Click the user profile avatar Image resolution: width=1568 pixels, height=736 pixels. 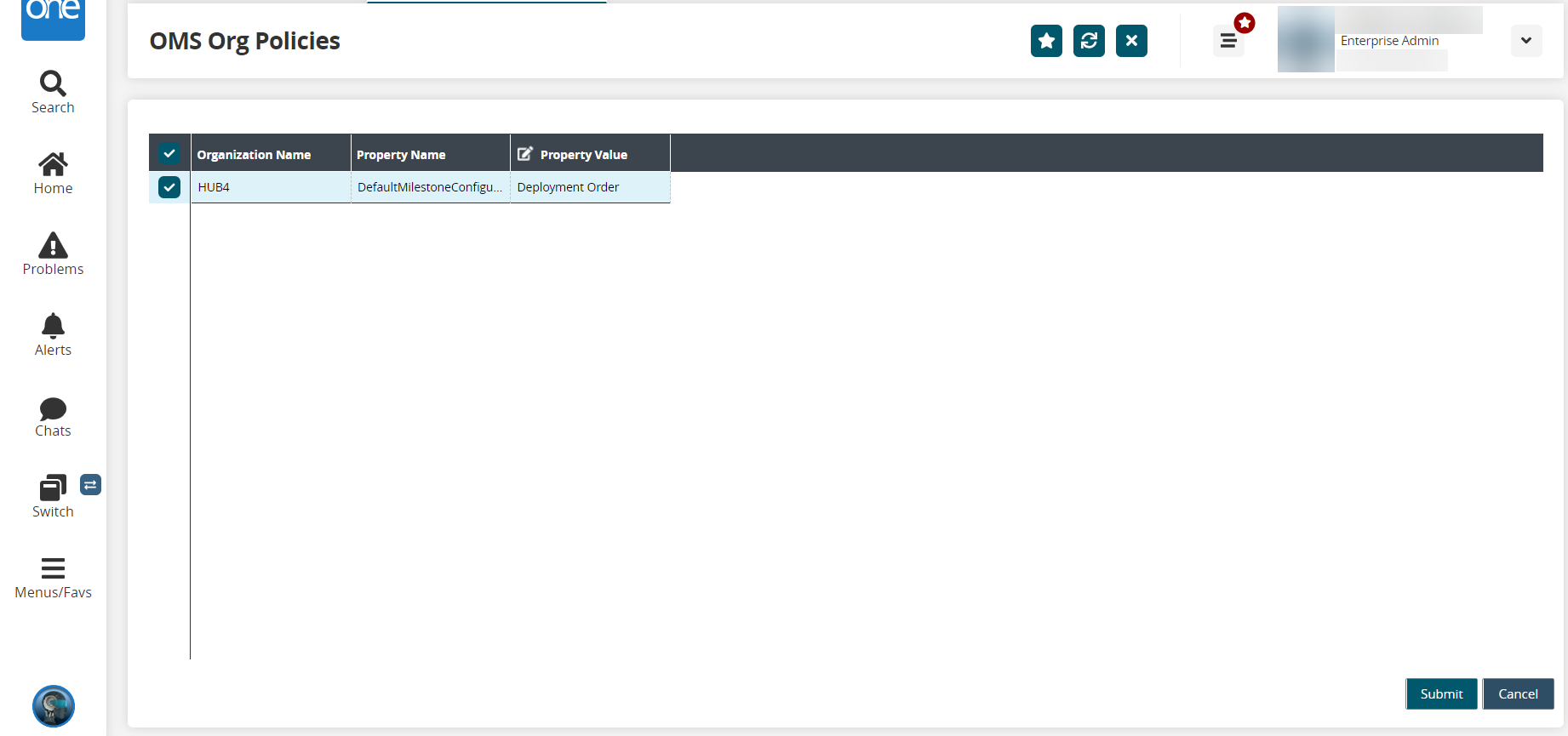tap(1306, 40)
